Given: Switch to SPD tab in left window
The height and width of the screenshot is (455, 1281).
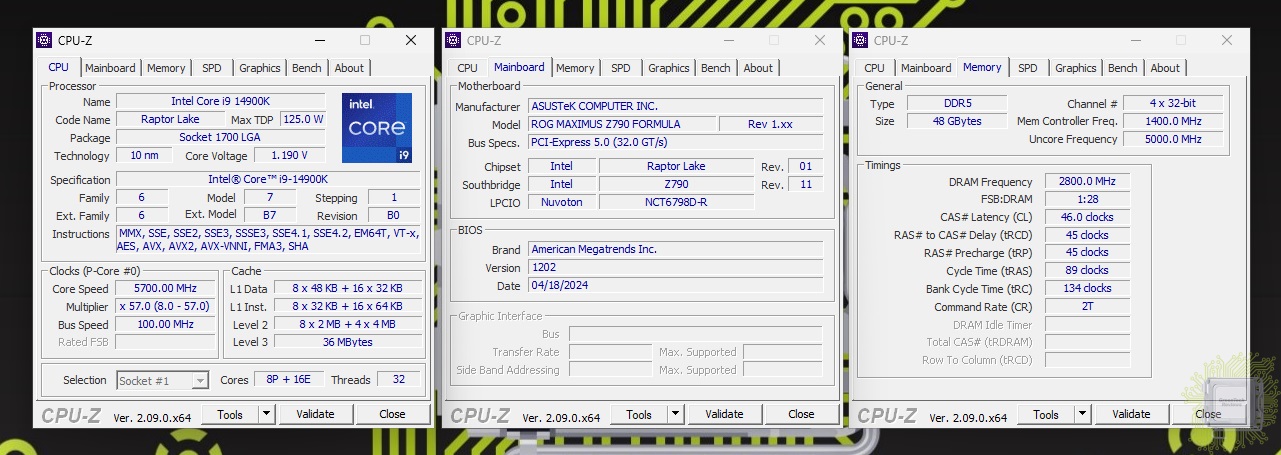Looking at the screenshot, I should [212, 68].
